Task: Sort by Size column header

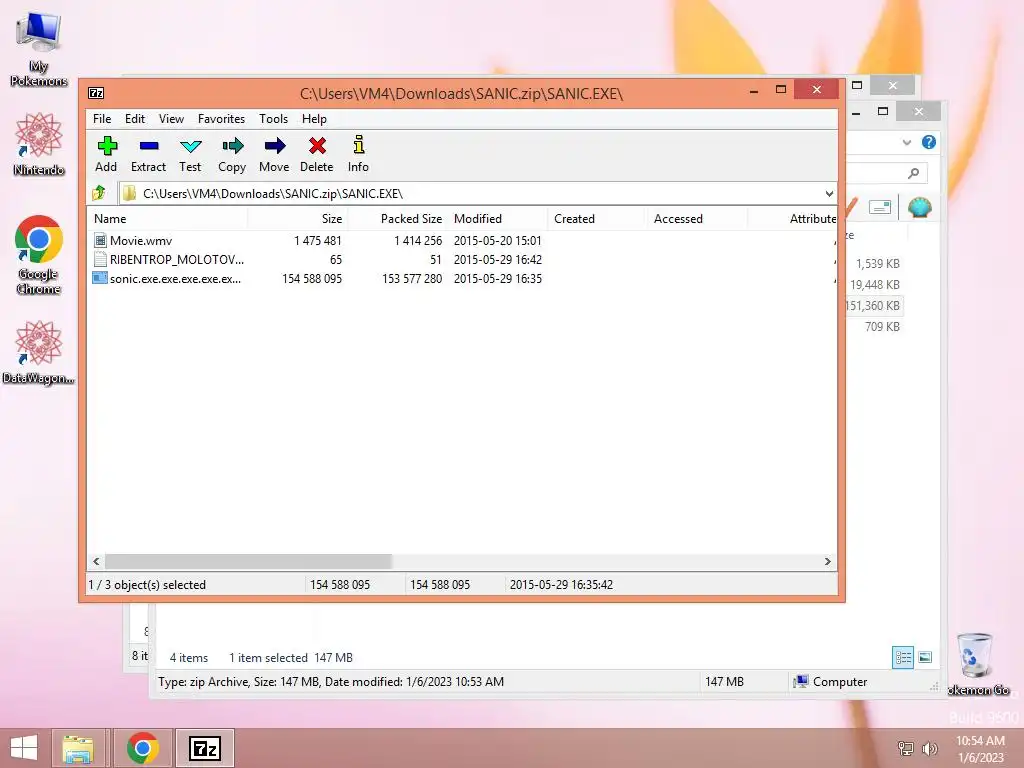Action: (x=297, y=219)
